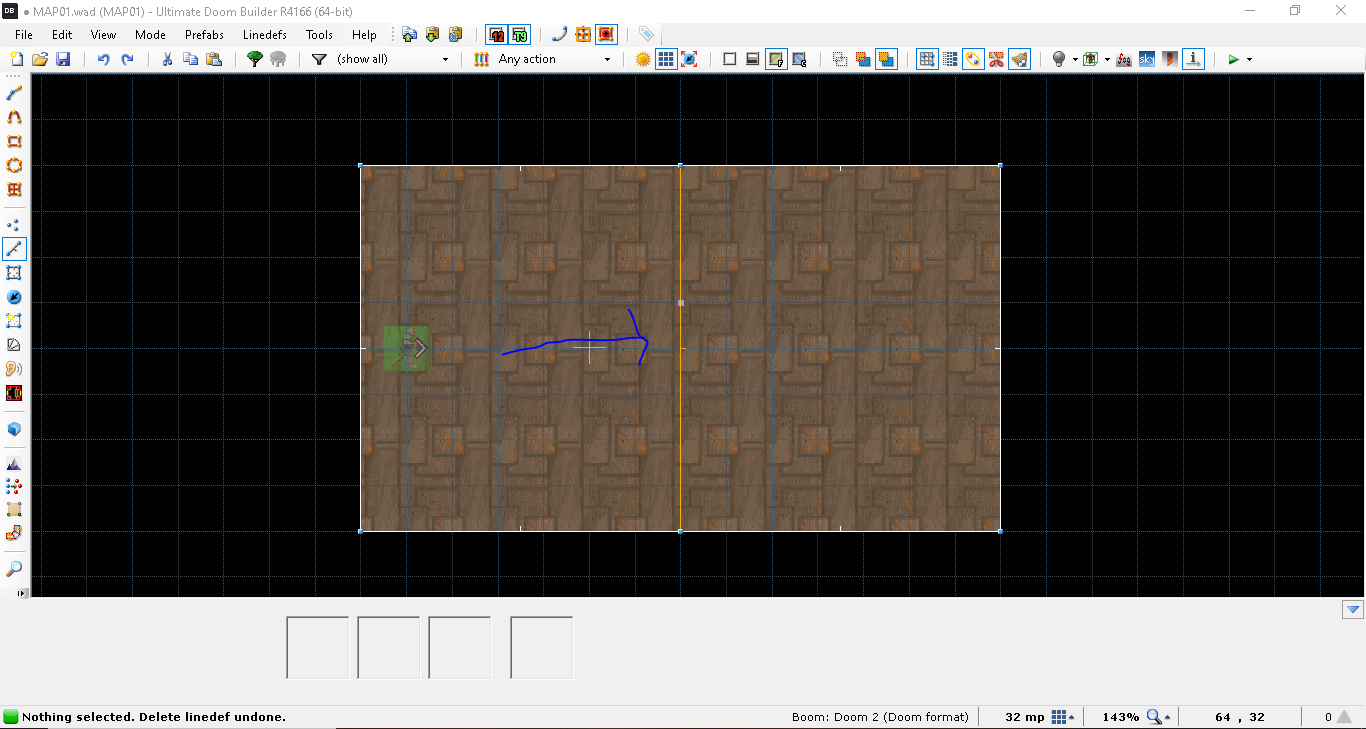Viewport: 1366px width, 729px height.
Task: Toggle the wireframe view mode square
Action: [730, 59]
